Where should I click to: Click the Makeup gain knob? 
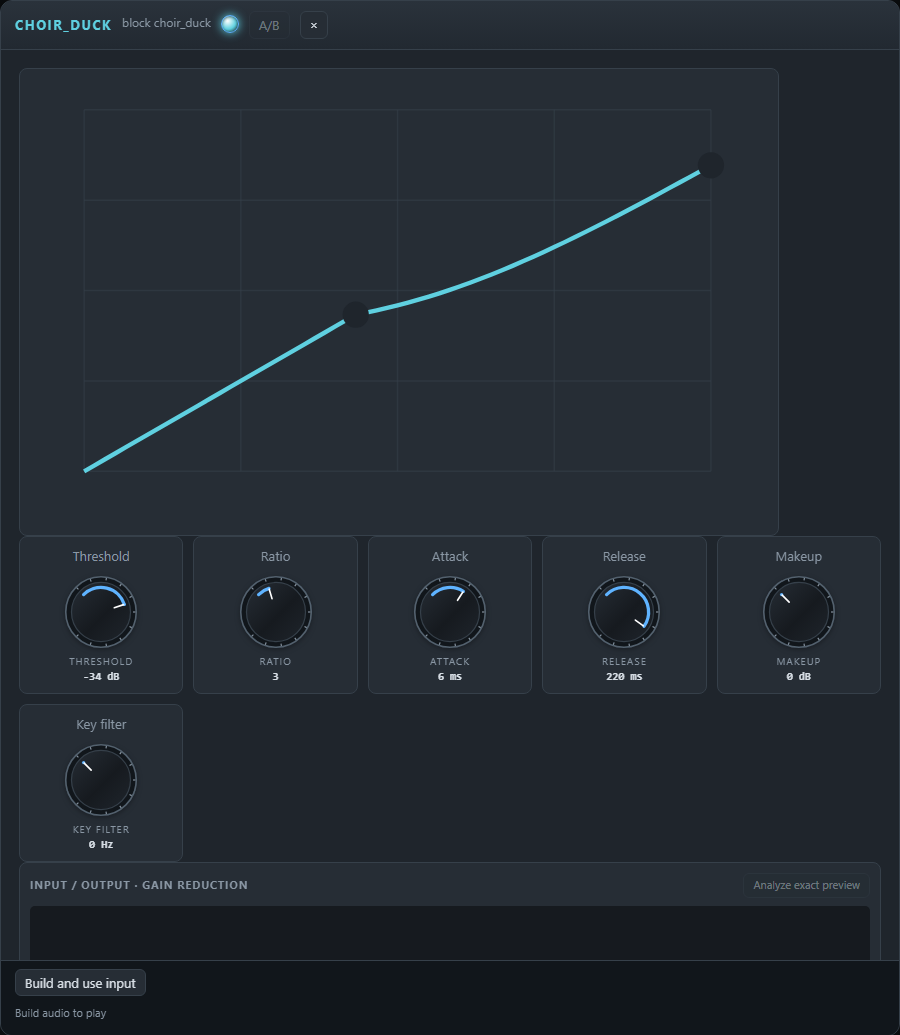(798, 612)
